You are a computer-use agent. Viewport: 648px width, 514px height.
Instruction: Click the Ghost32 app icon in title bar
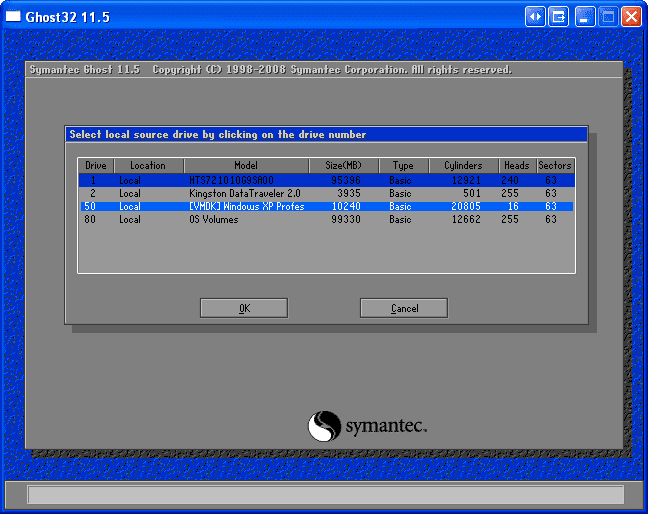coord(14,16)
